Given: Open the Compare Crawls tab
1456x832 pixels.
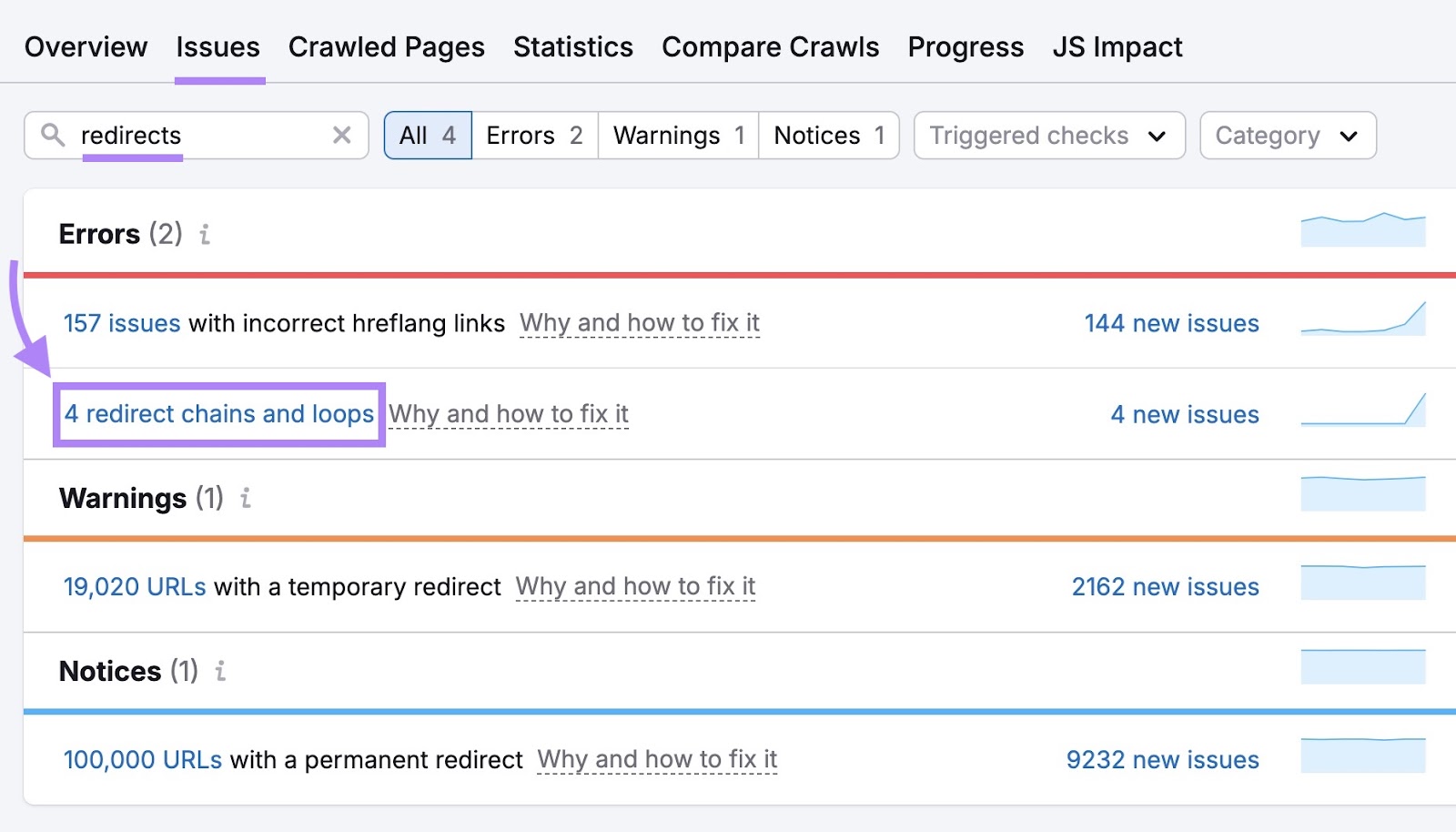Looking at the screenshot, I should [770, 46].
